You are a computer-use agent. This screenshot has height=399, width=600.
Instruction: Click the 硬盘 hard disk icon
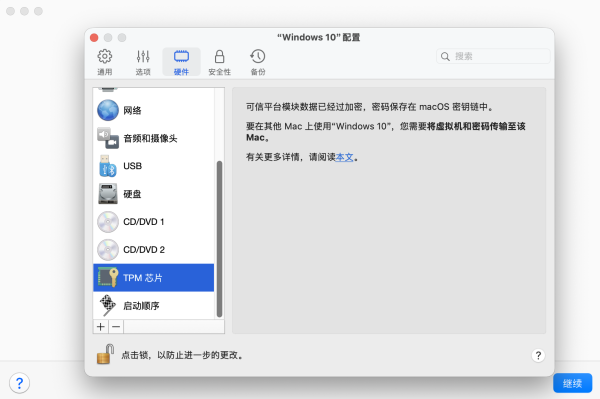(108, 194)
